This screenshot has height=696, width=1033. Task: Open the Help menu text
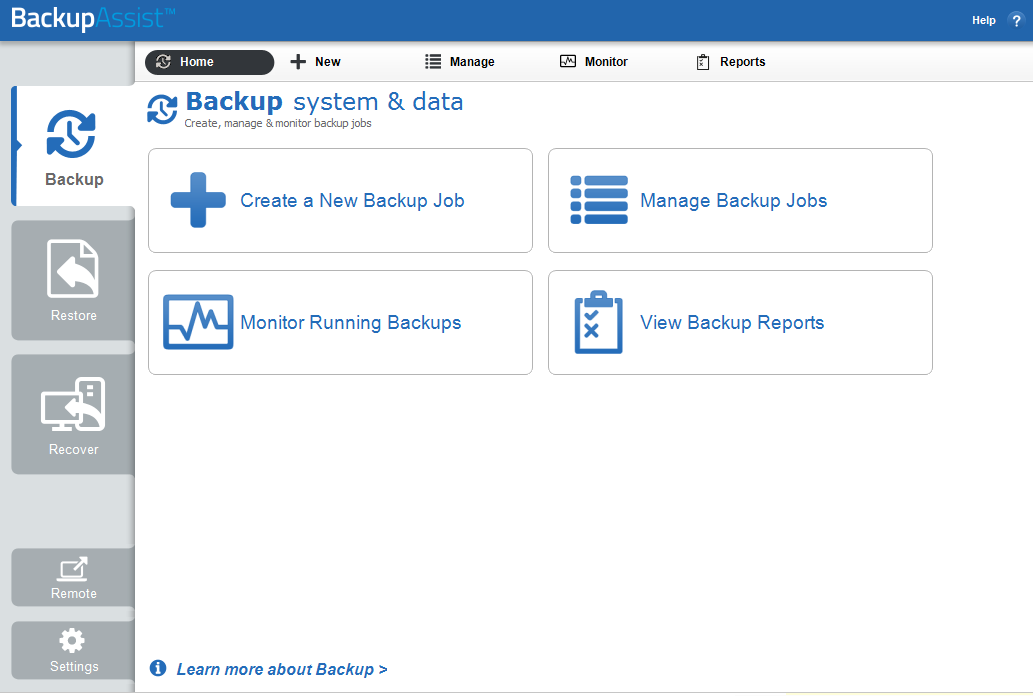coord(984,20)
